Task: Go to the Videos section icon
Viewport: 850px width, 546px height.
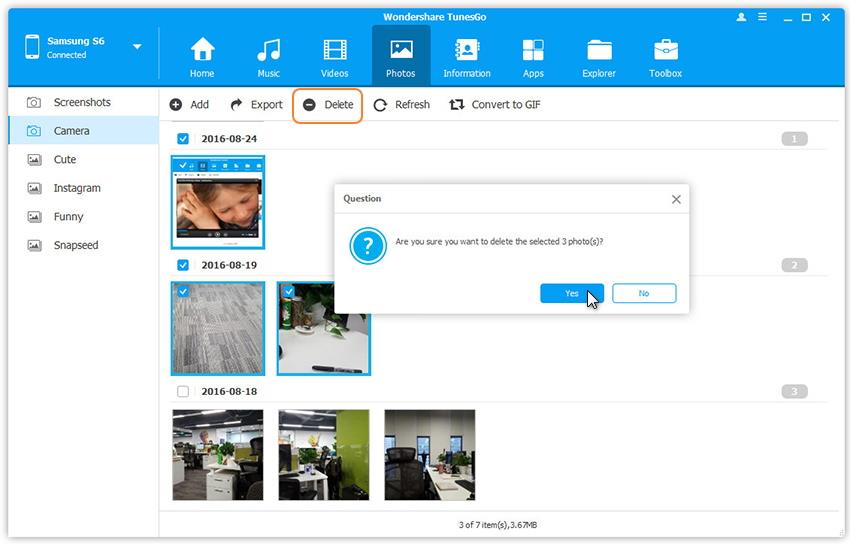Action: click(334, 50)
